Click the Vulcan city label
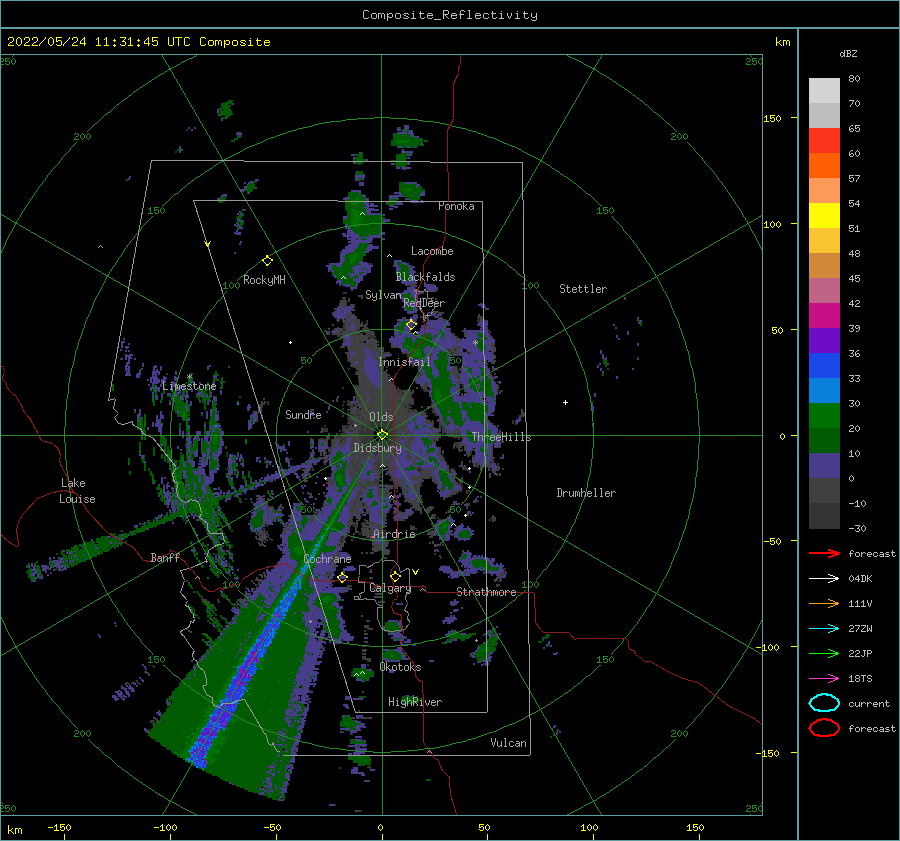 (x=508, y=743)
